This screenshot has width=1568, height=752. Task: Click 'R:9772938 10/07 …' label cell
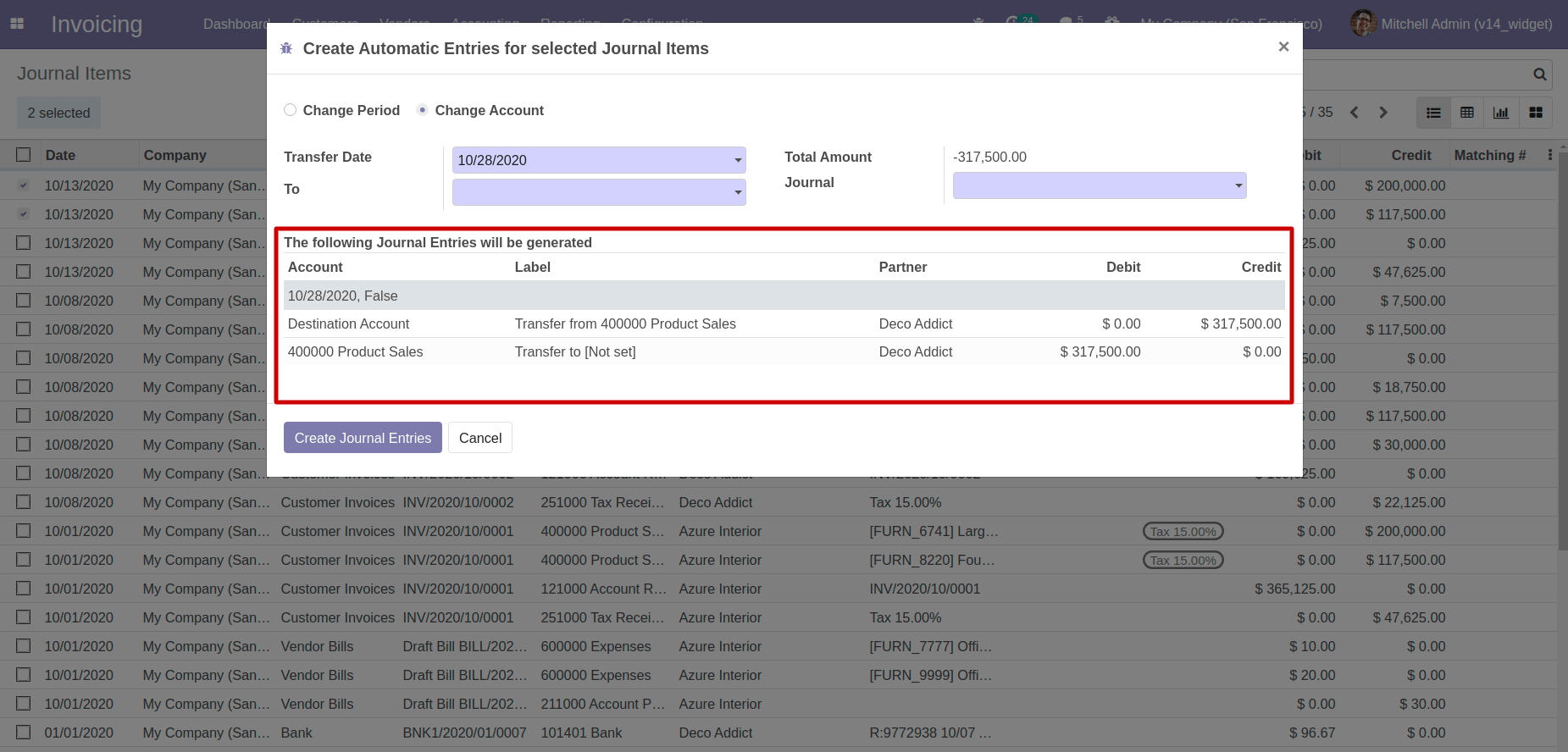930,733
